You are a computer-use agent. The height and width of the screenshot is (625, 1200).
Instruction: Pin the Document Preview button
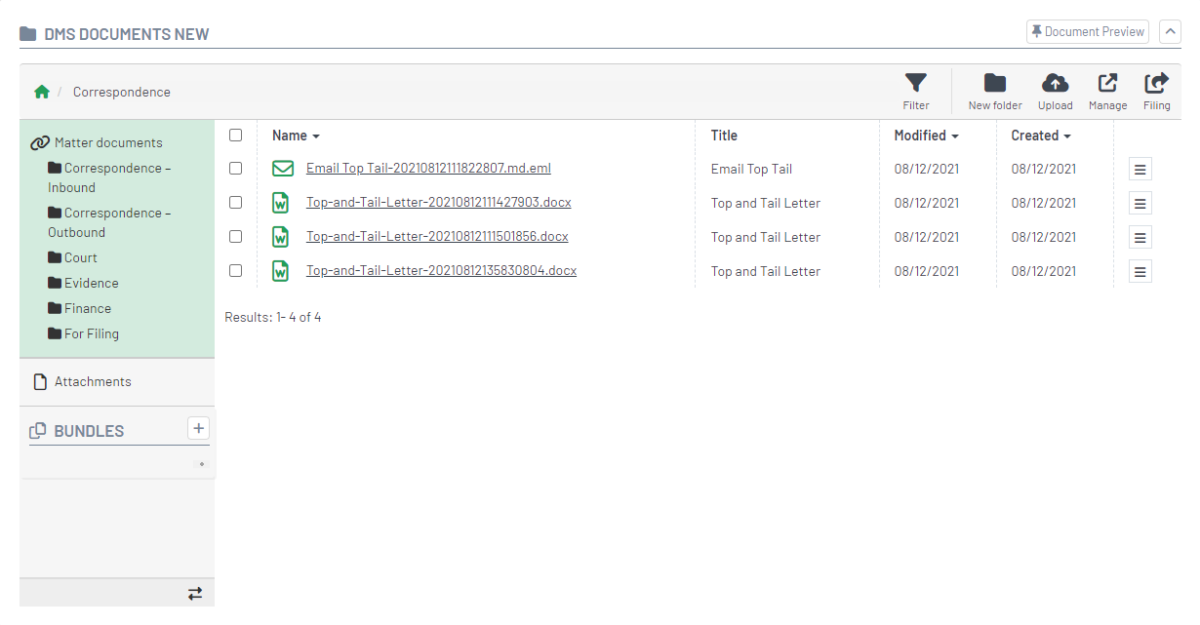tap(1087, 32)
